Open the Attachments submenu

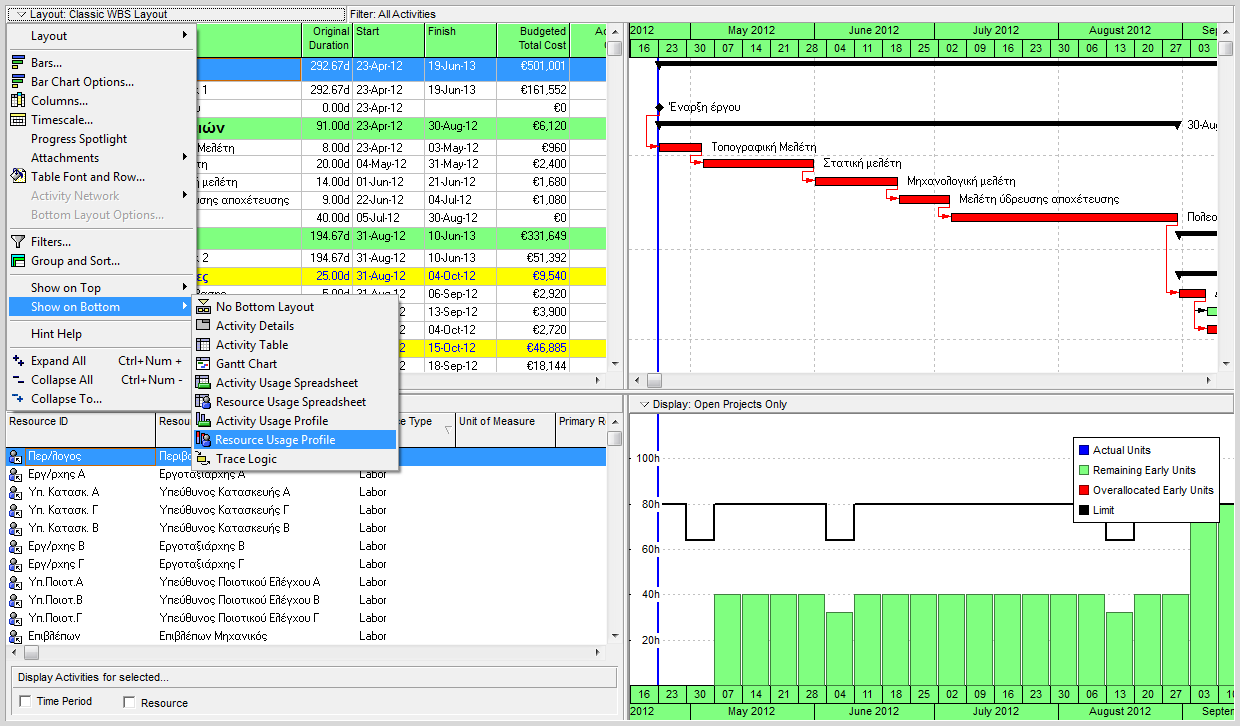pyautogui.click(x=101, y=158)
